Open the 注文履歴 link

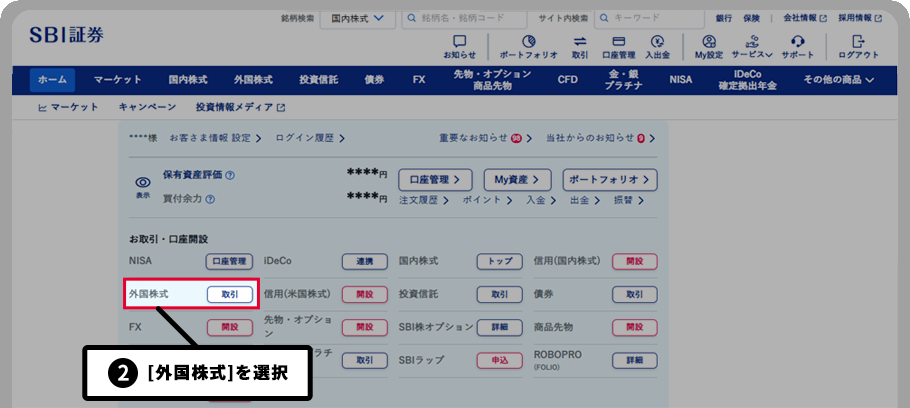pos(424,200)
